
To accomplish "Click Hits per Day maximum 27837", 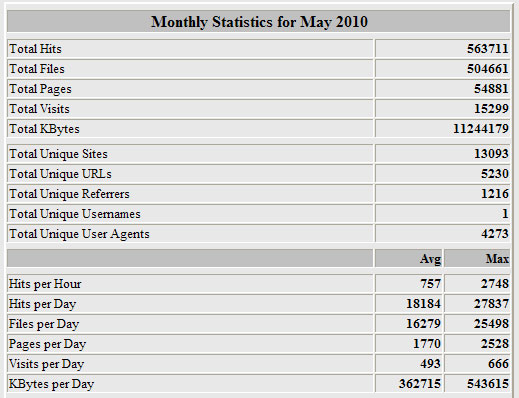I will pyautogui.click(x=491, y=304).
